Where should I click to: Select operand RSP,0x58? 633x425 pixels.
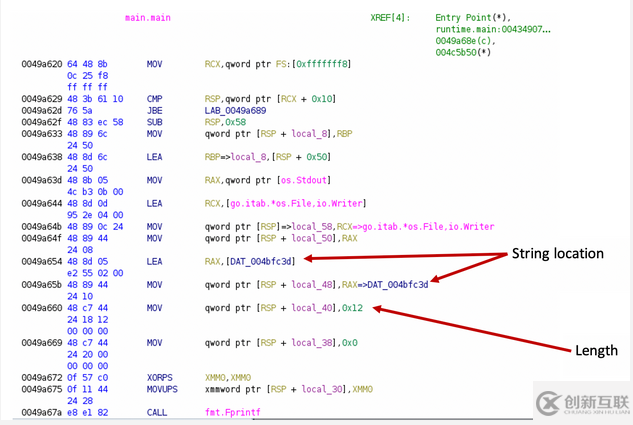(x=225, y=122)
